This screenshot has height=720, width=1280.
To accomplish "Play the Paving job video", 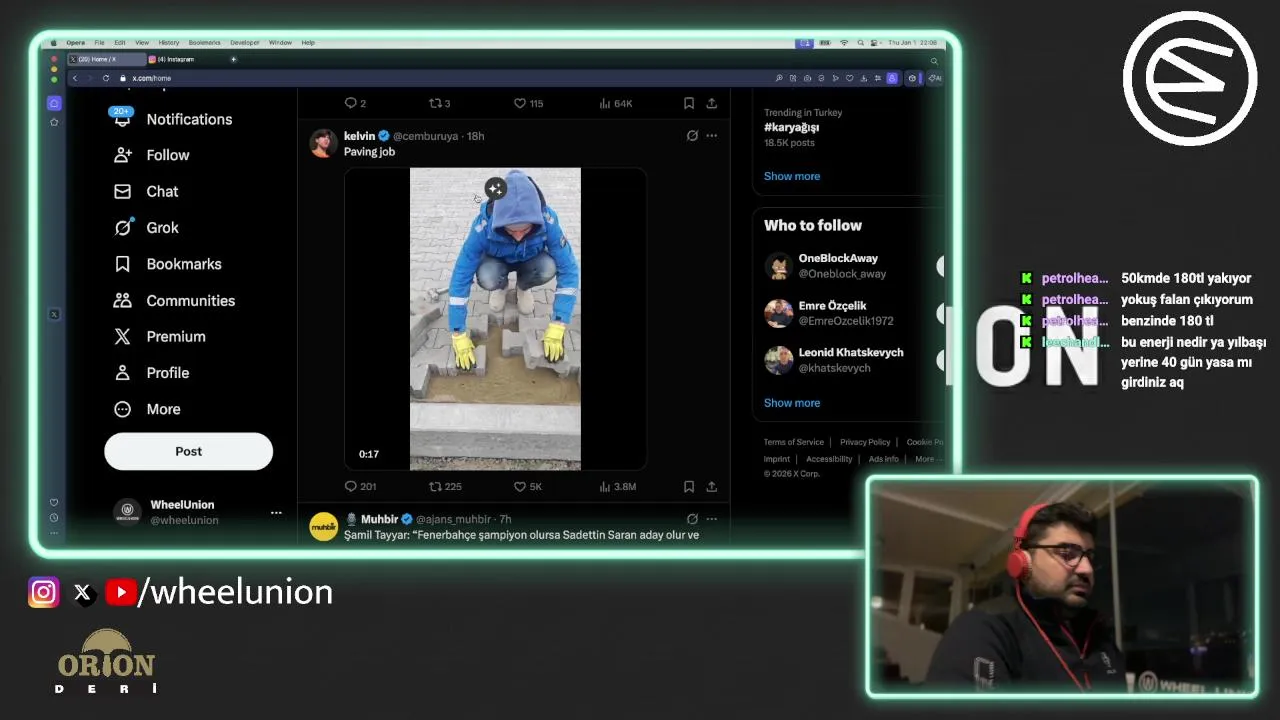I will [x=495, y=319].
